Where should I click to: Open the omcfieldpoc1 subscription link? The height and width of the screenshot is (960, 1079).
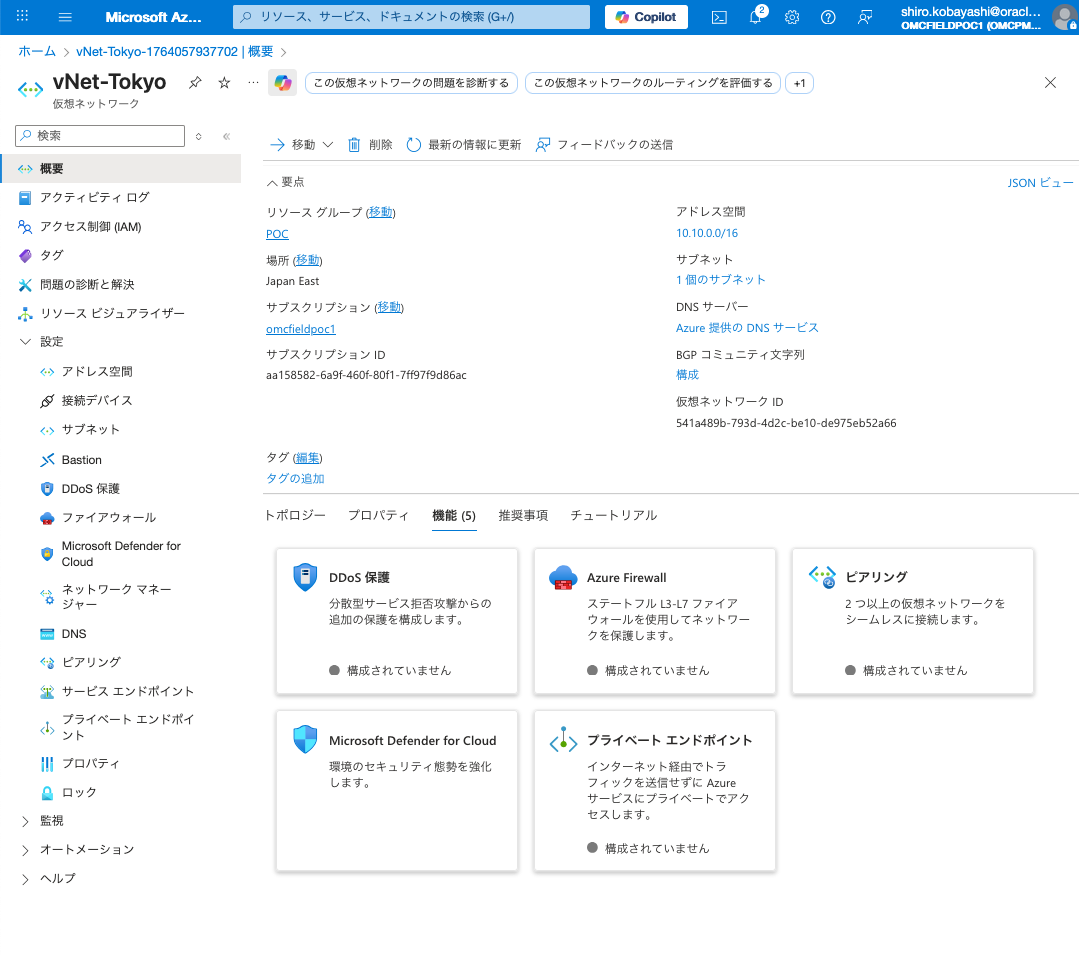coord(301,329)
